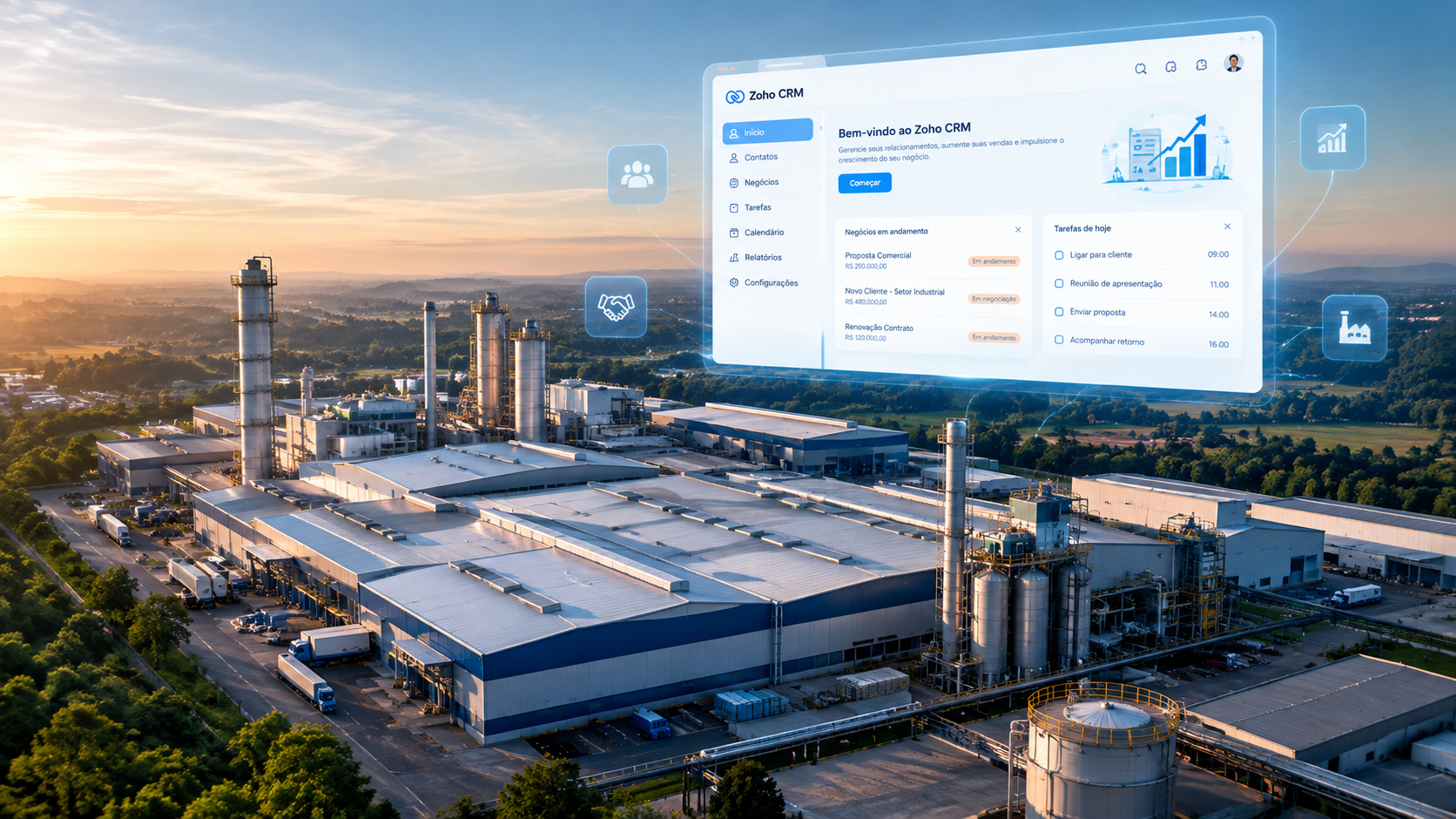
Task: Click the floating handshake icon
Action: coord(616,307)
